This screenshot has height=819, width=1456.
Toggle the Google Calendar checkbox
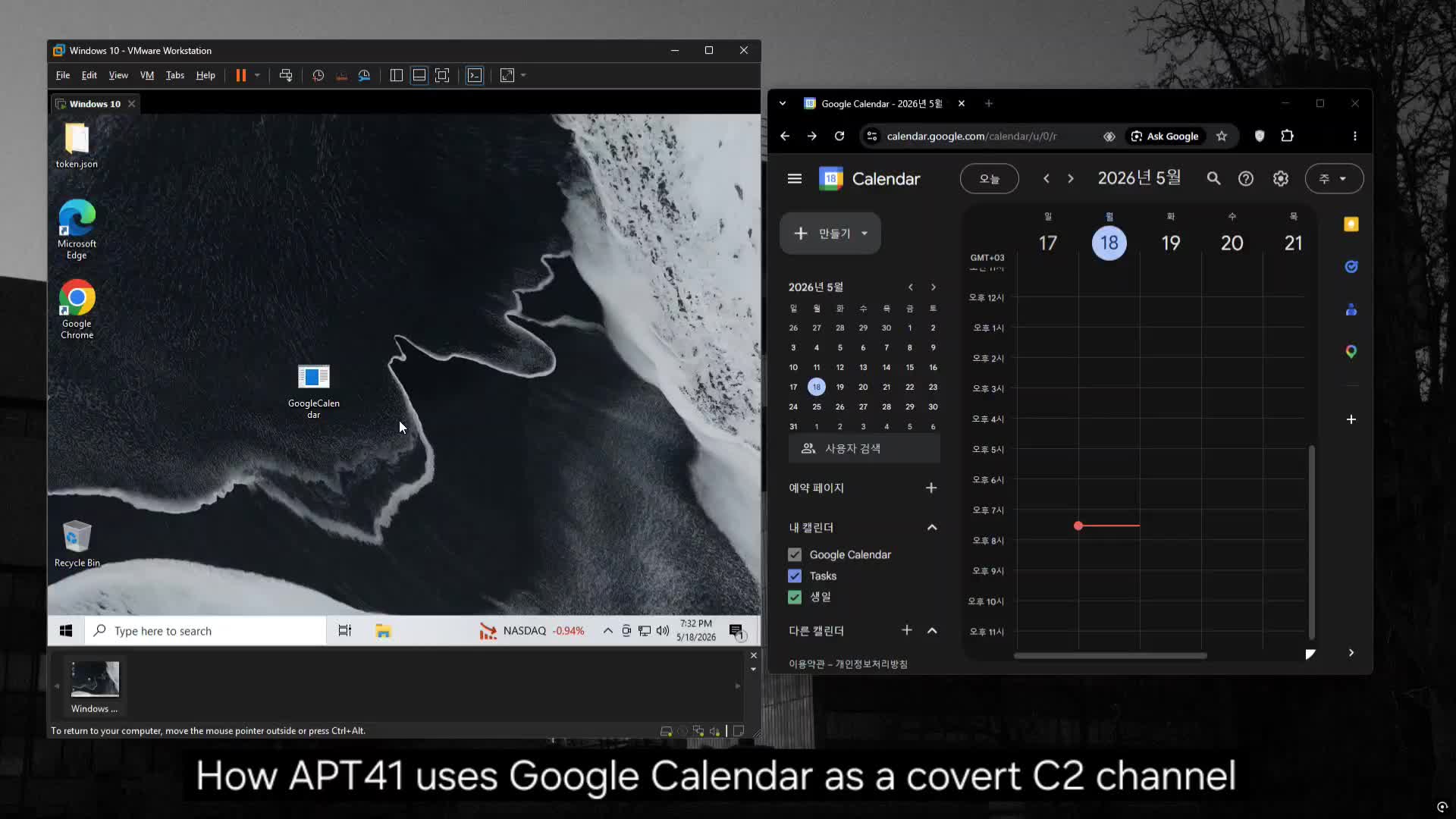point(795,555)
